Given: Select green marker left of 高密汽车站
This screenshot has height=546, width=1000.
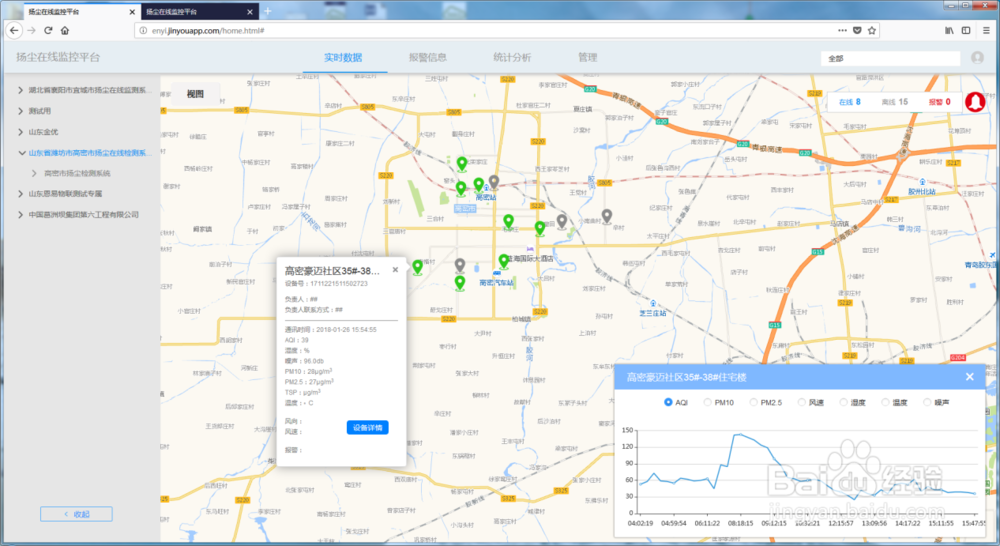Looking at the screenshot, I should [460, 283].
